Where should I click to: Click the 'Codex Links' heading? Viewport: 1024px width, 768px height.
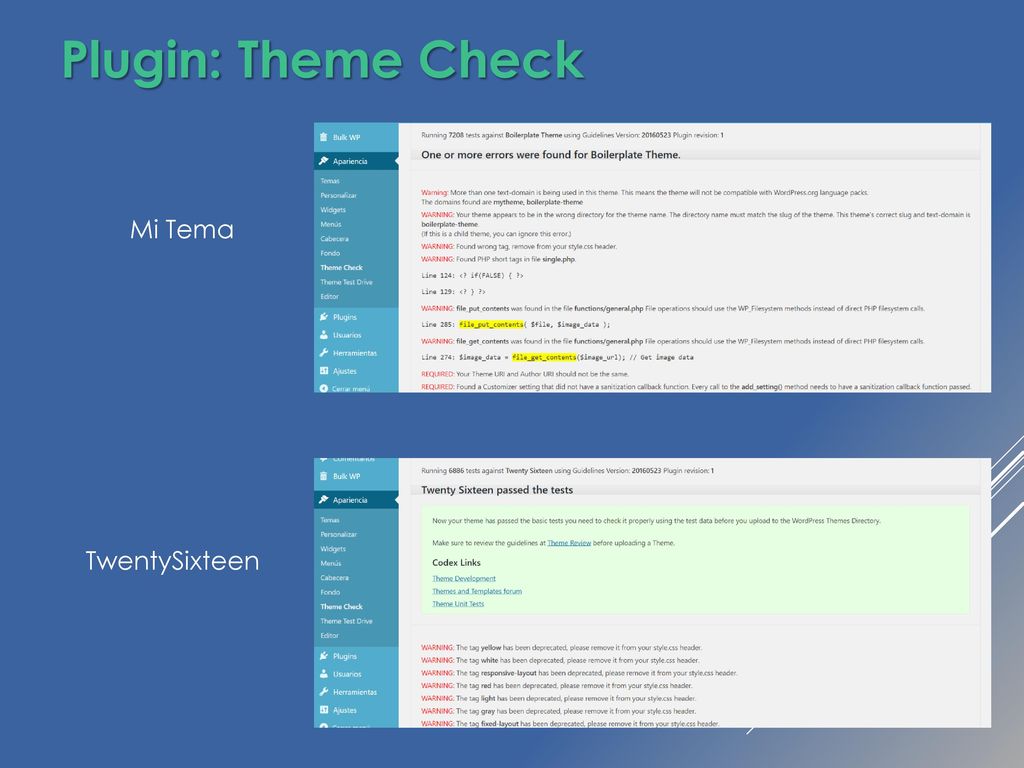point(456,562)
